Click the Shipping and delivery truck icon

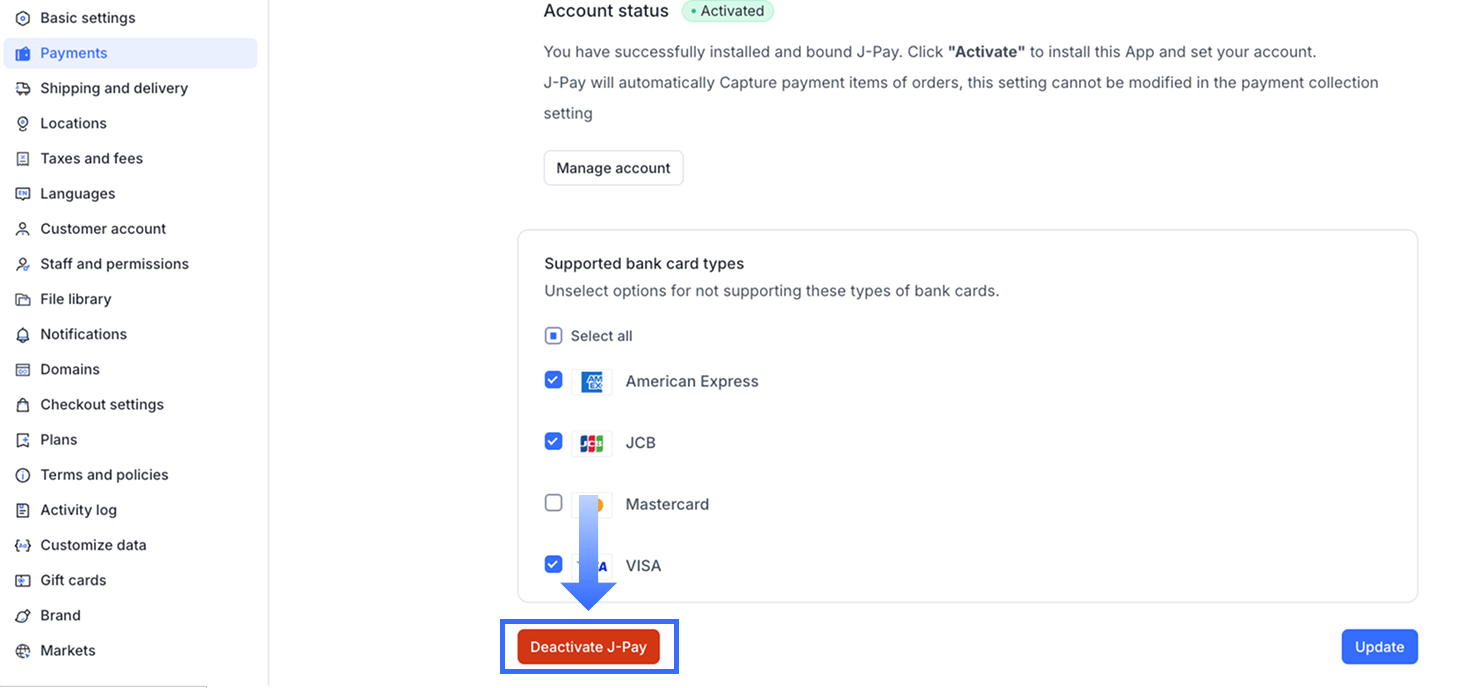point(23,88)
